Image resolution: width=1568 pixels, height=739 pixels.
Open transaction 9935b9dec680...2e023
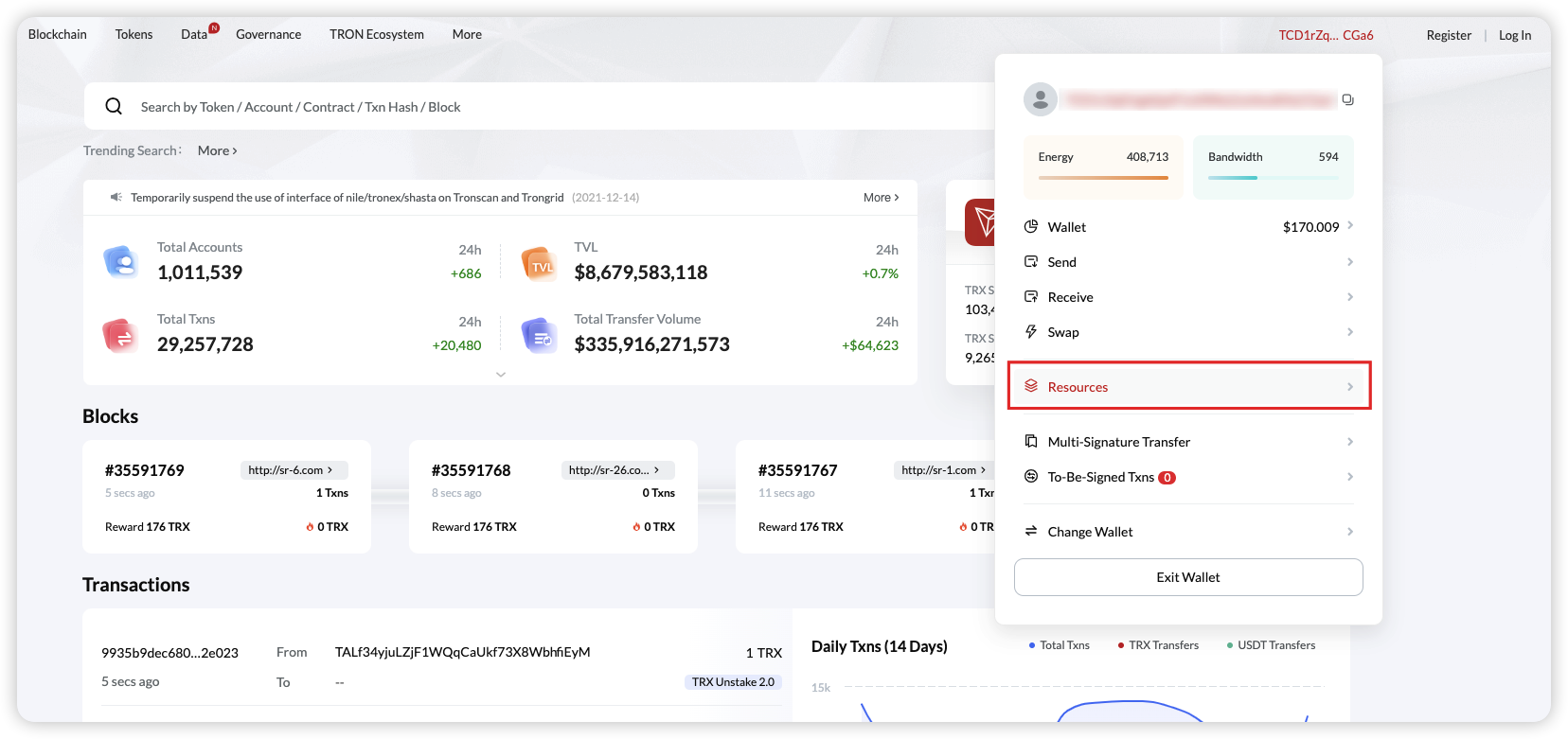pyautogui.click(x=169, y=653)
